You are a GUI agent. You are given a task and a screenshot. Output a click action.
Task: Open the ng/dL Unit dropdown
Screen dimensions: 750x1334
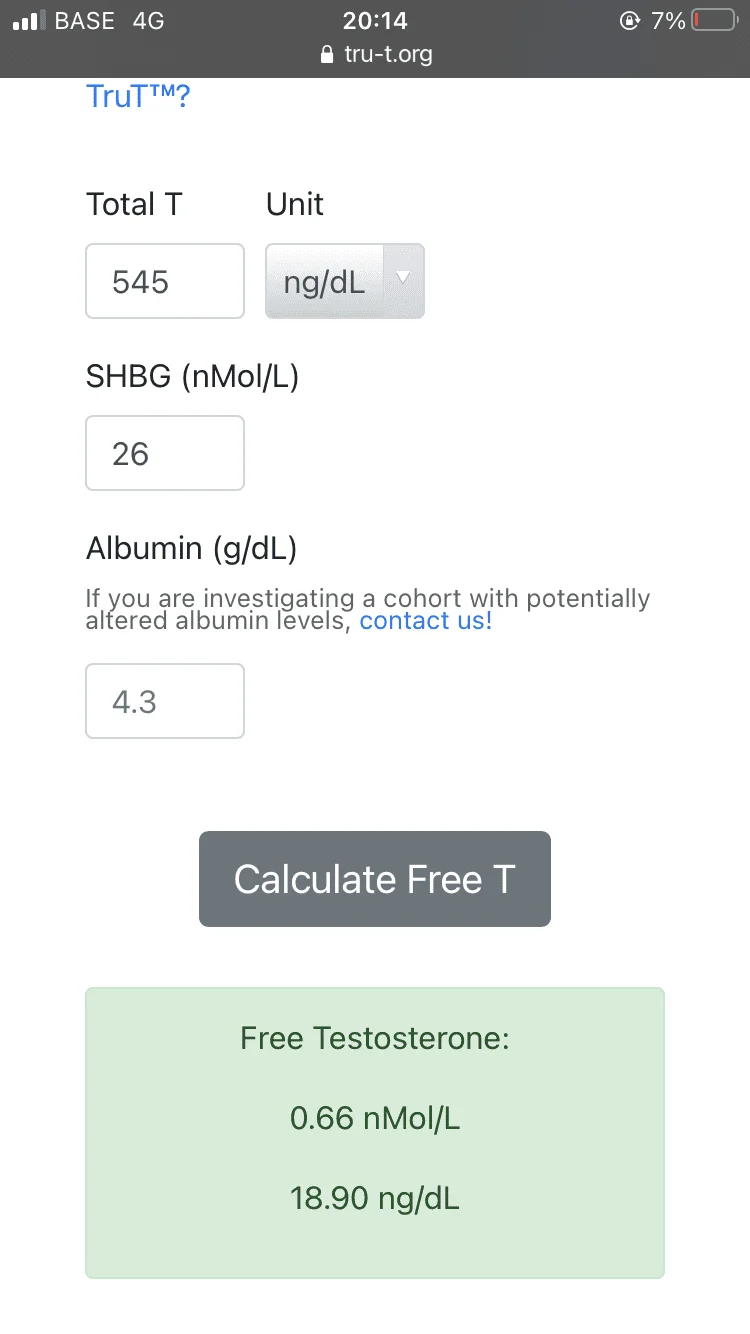click(345, 282)
